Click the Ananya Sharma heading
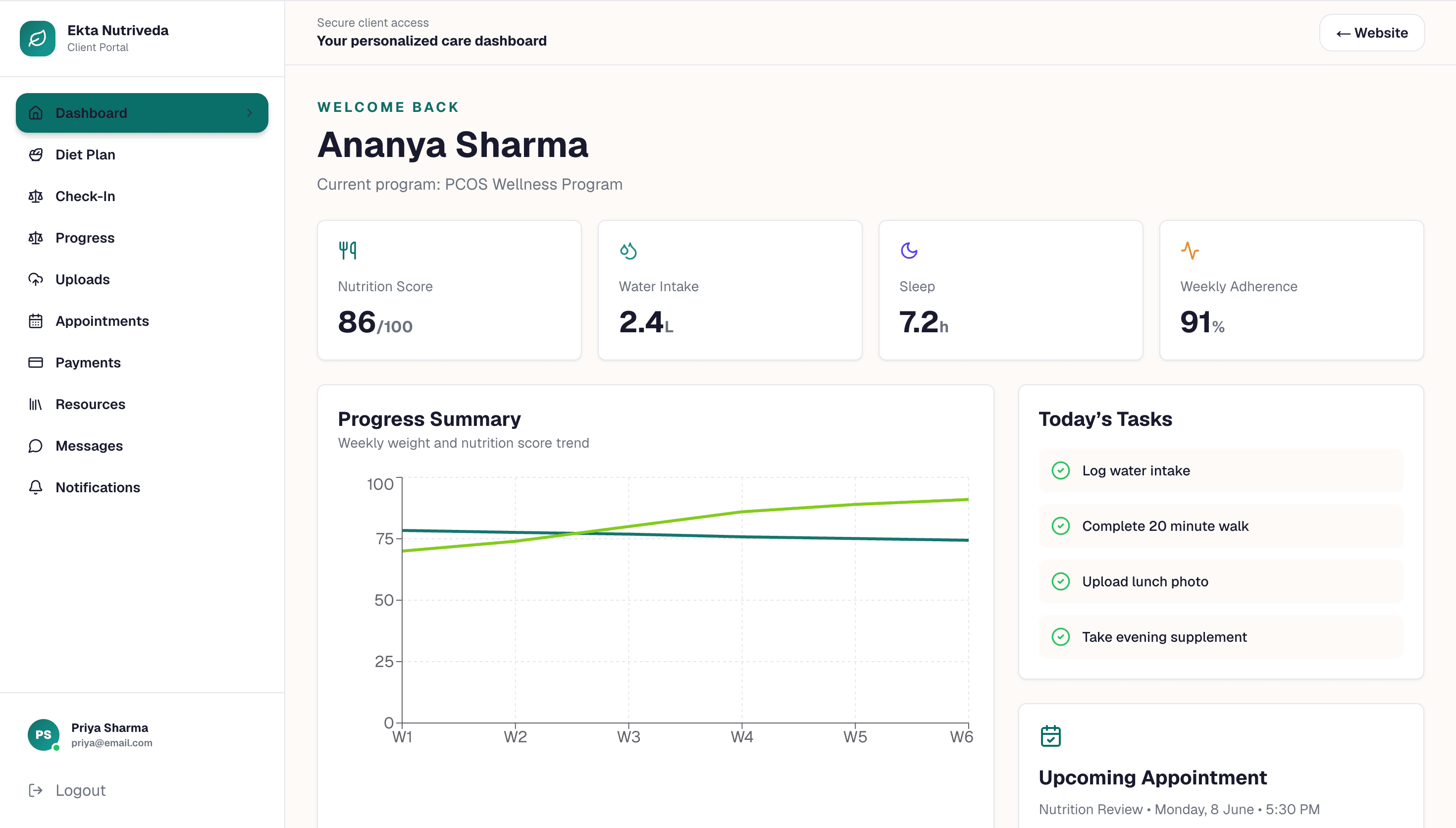 pos(453,145)
